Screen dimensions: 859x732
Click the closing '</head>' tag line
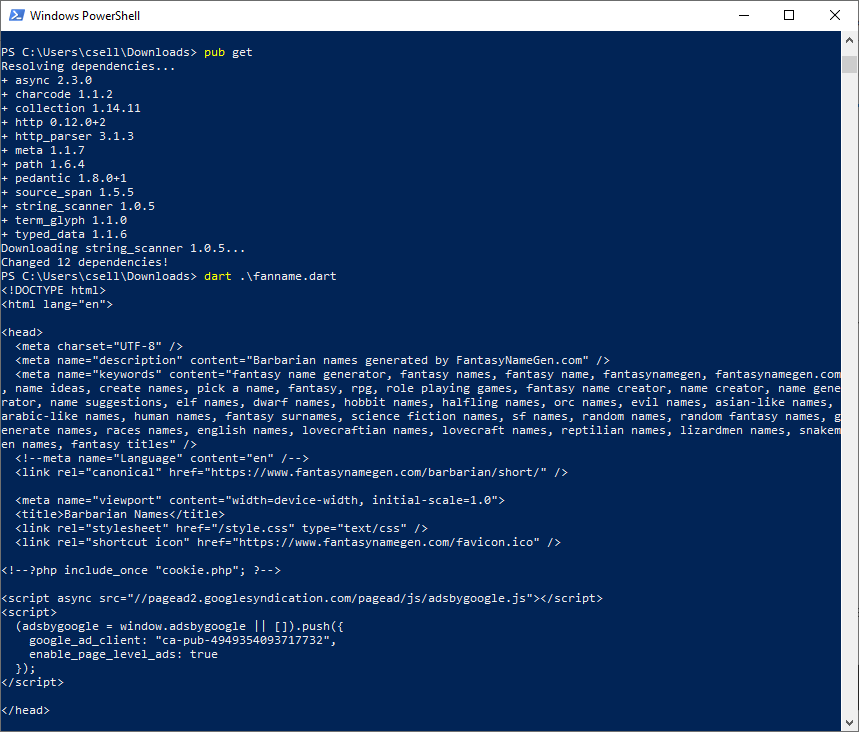coord(25,711)
